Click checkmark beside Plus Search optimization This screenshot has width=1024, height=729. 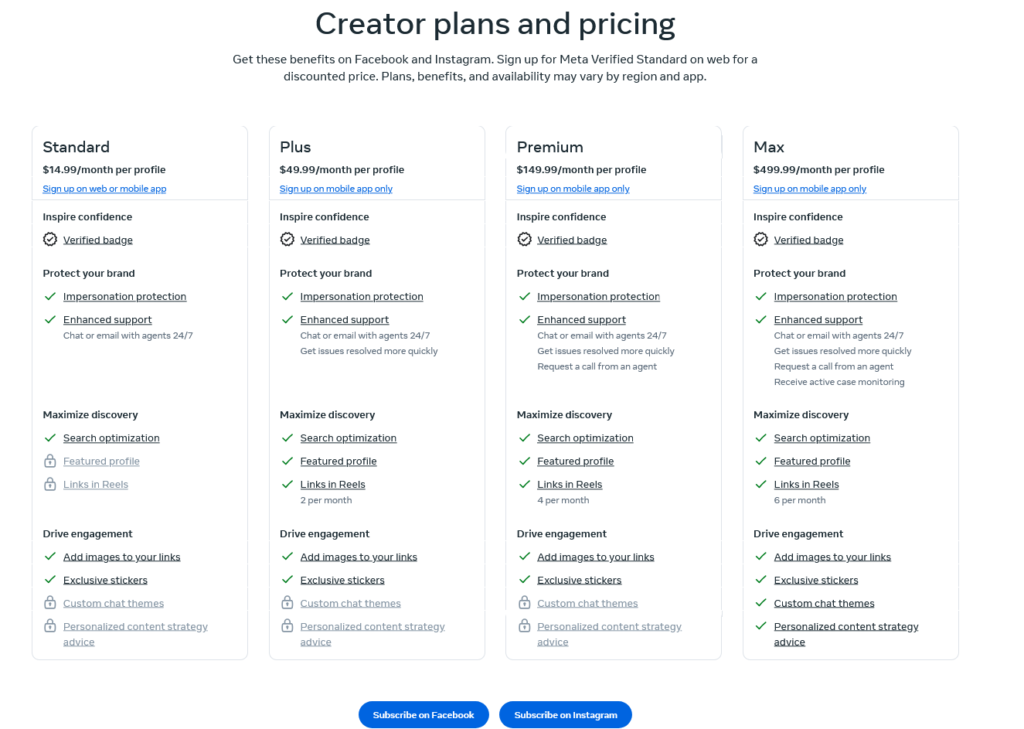tap(287, 438)
